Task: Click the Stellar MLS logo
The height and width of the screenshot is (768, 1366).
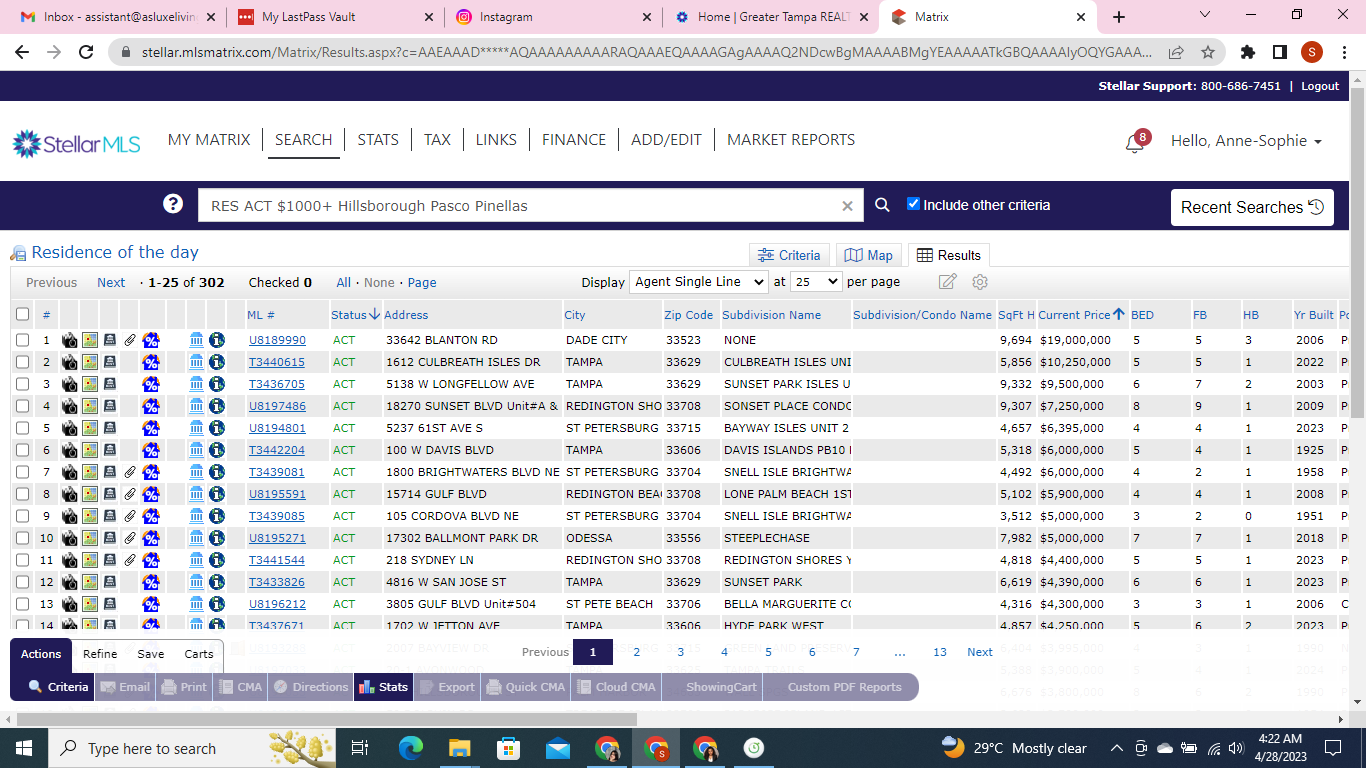Action: coord(77,143)
